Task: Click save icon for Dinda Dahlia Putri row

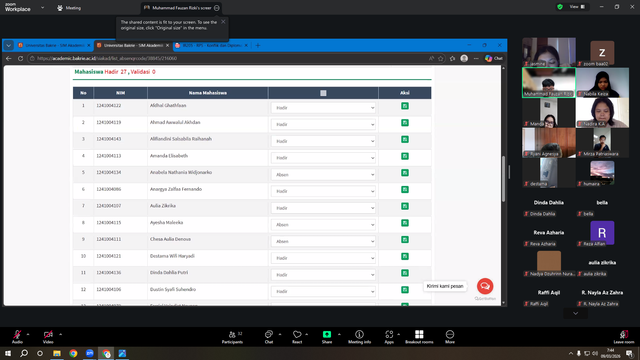Action: (404, 273)
